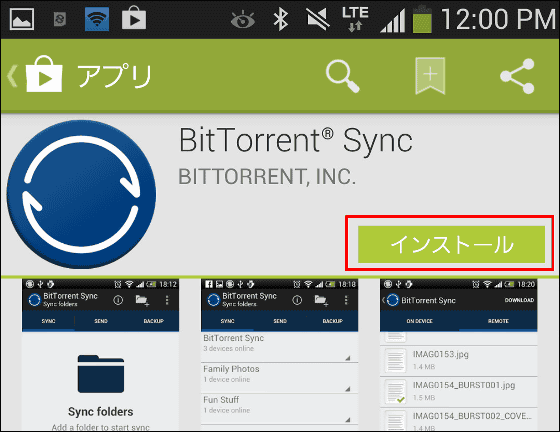Add app to wishlist via bookmark icon
This screenshot has height=432, width=560.
430,76
